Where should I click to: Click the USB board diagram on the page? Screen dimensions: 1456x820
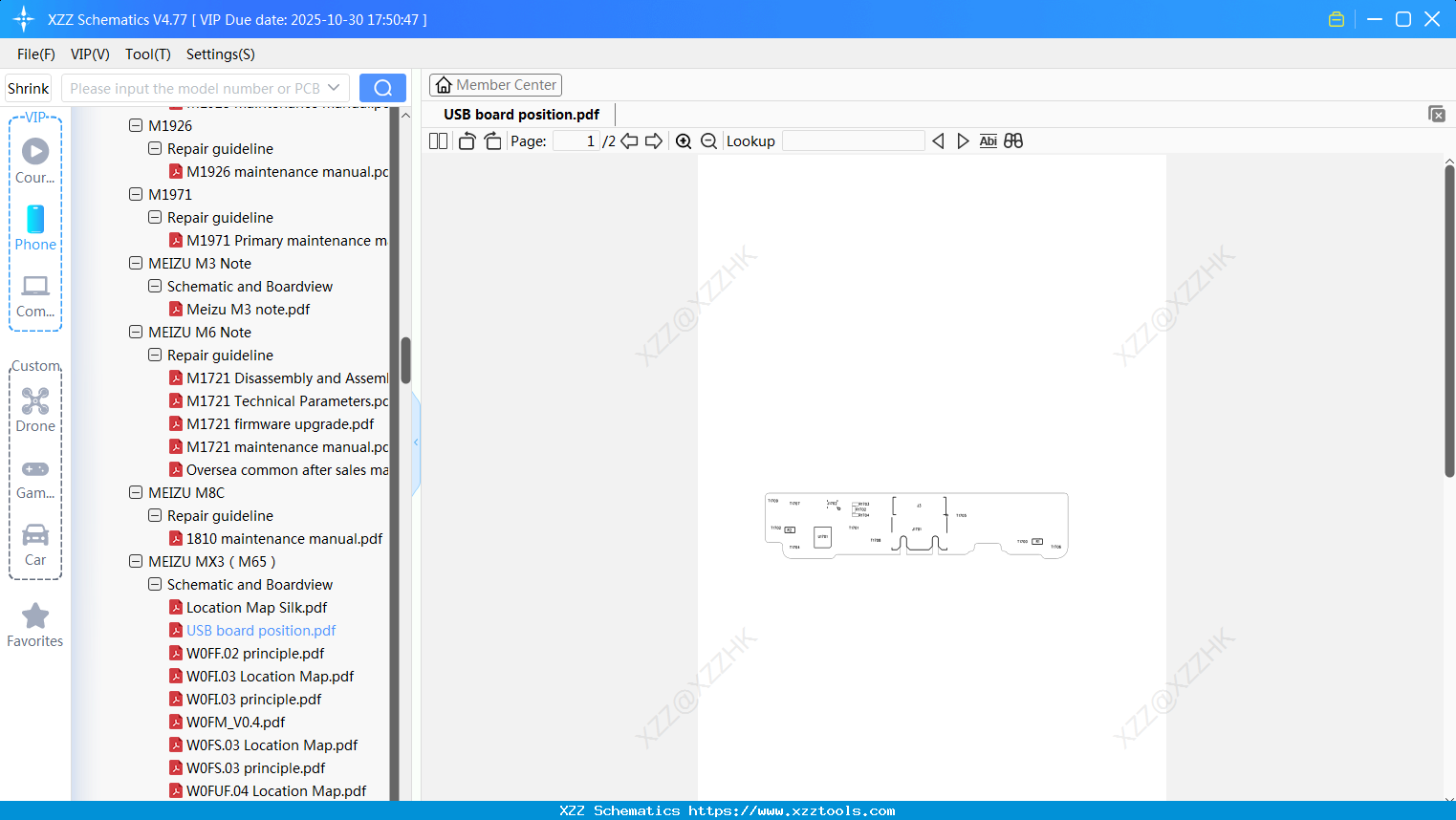(917, 526)
